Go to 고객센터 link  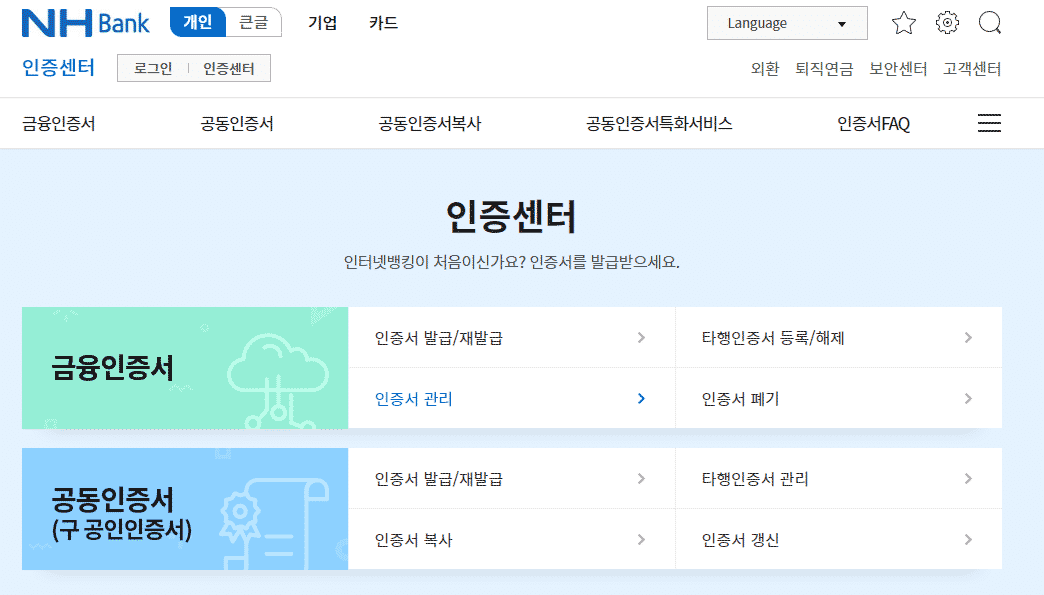972,69
